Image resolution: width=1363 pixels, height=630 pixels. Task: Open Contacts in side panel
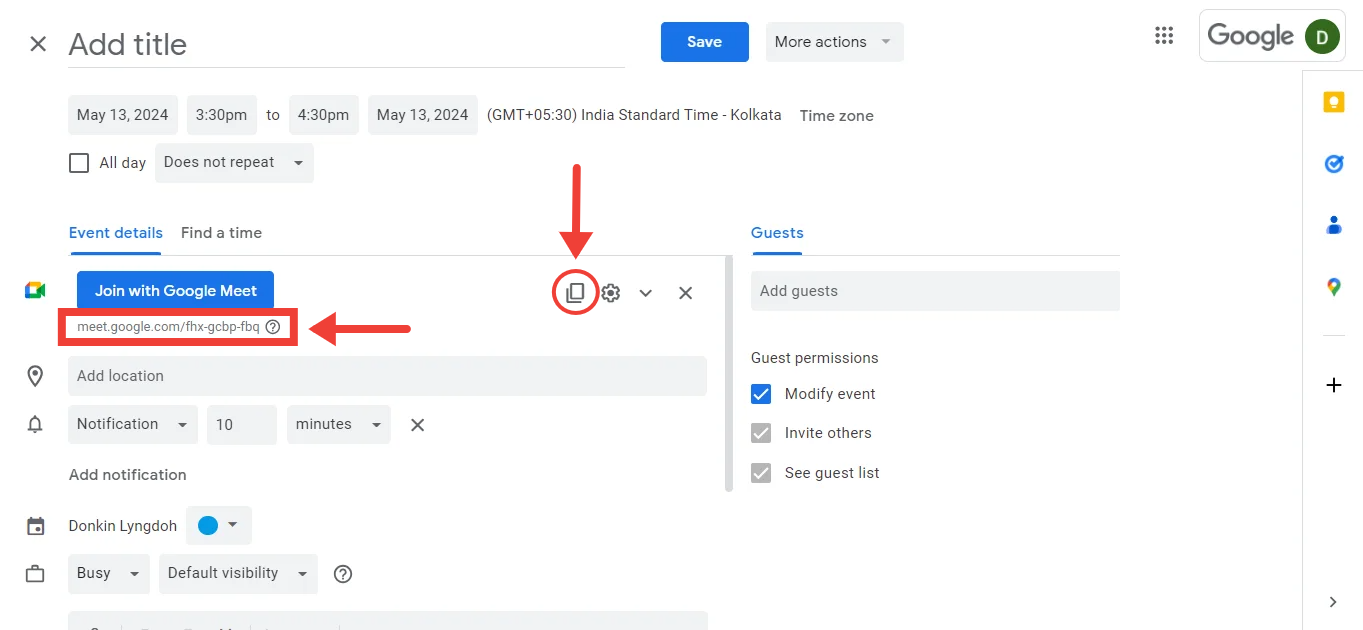point(1333,226)
